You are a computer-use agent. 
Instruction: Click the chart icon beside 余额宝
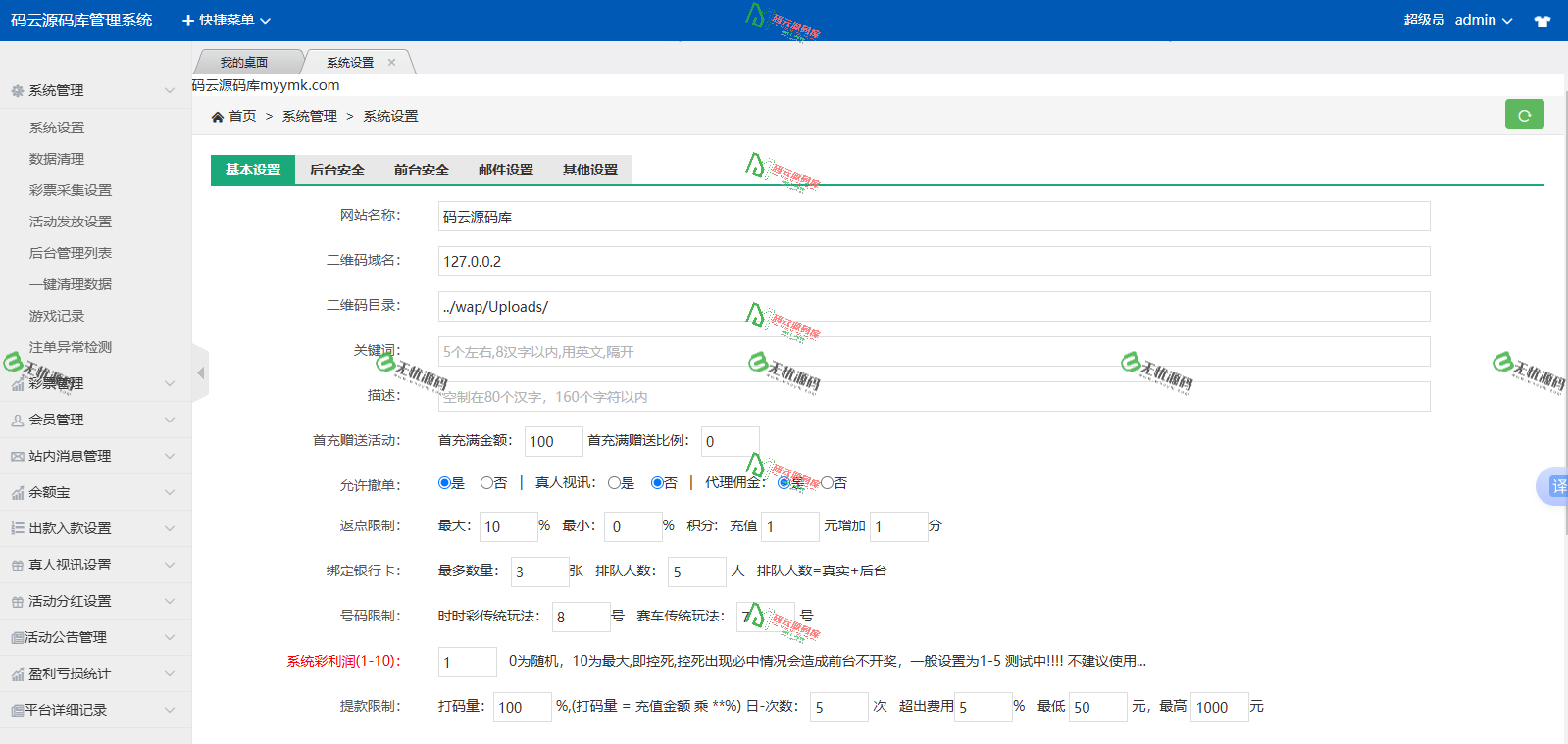[x=17, y=492]
